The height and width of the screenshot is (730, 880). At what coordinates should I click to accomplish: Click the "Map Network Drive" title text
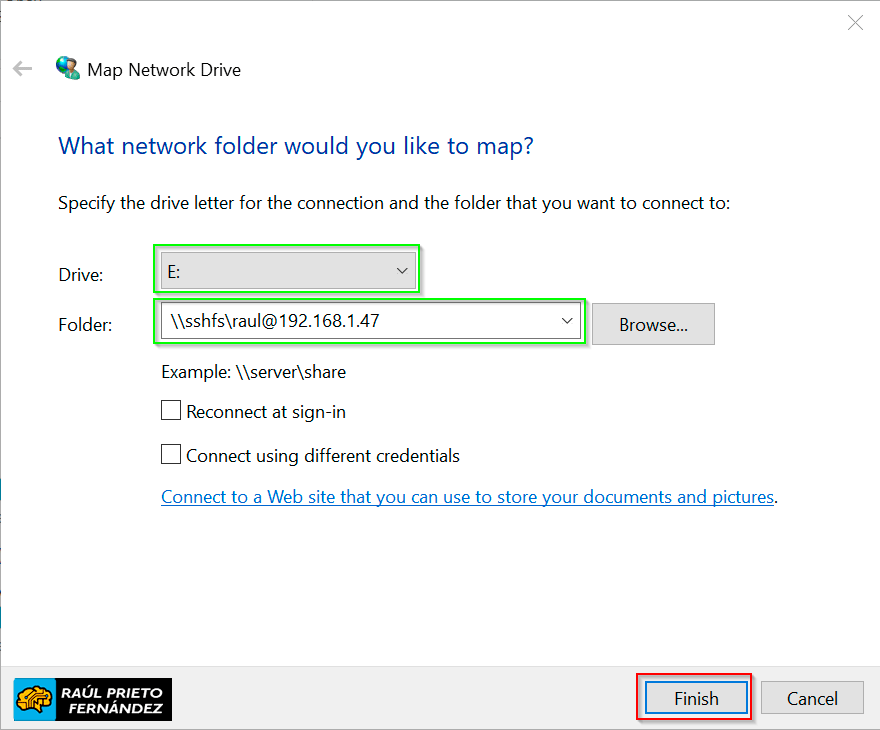pos(164,70)
